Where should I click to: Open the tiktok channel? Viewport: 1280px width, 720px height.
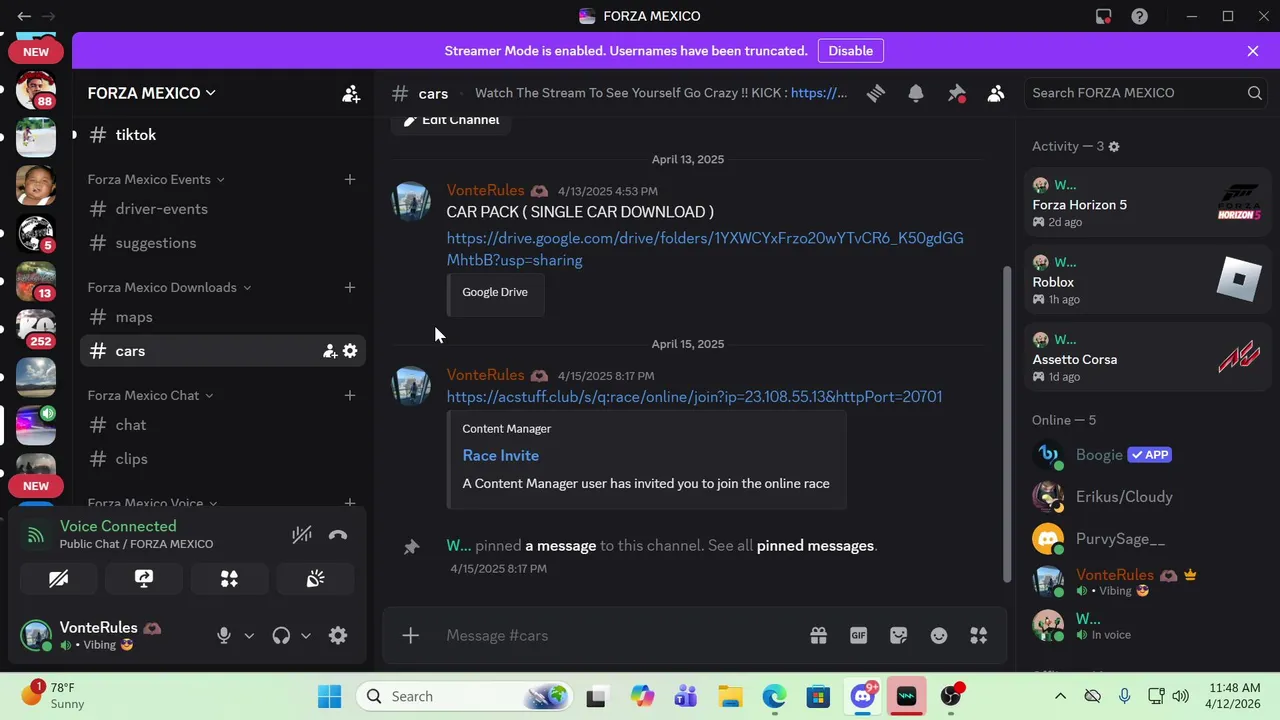[x=222, y=135]
